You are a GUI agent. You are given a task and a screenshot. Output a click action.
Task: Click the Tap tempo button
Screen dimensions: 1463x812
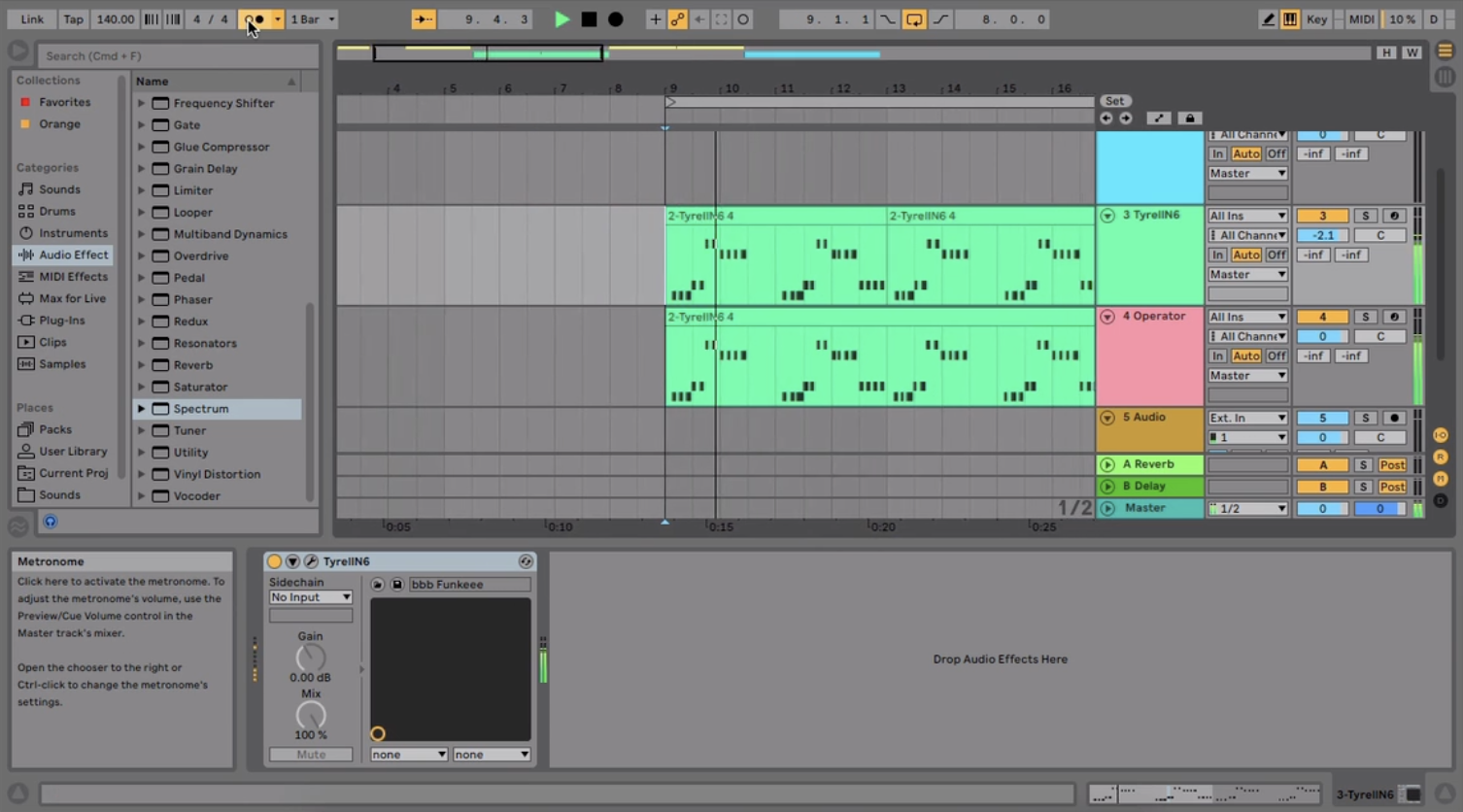pos(73,19)
